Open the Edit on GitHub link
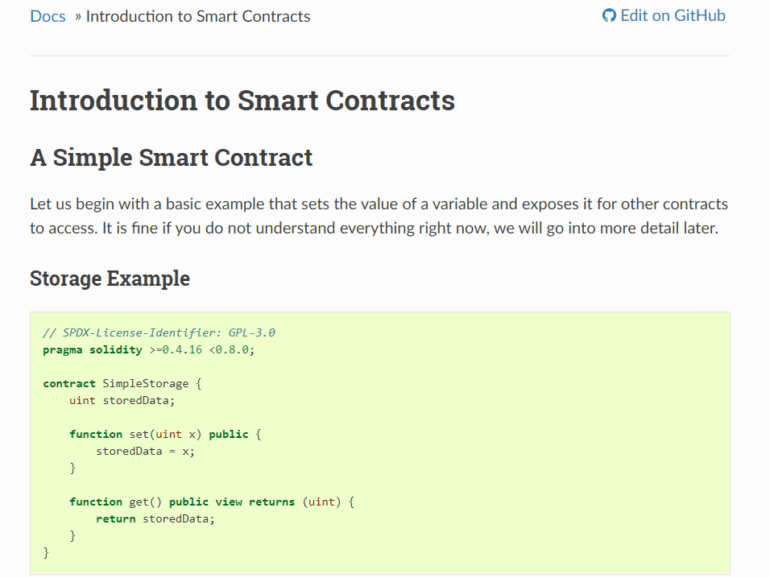This screenshot has height=578, width=770. (664, 16)
